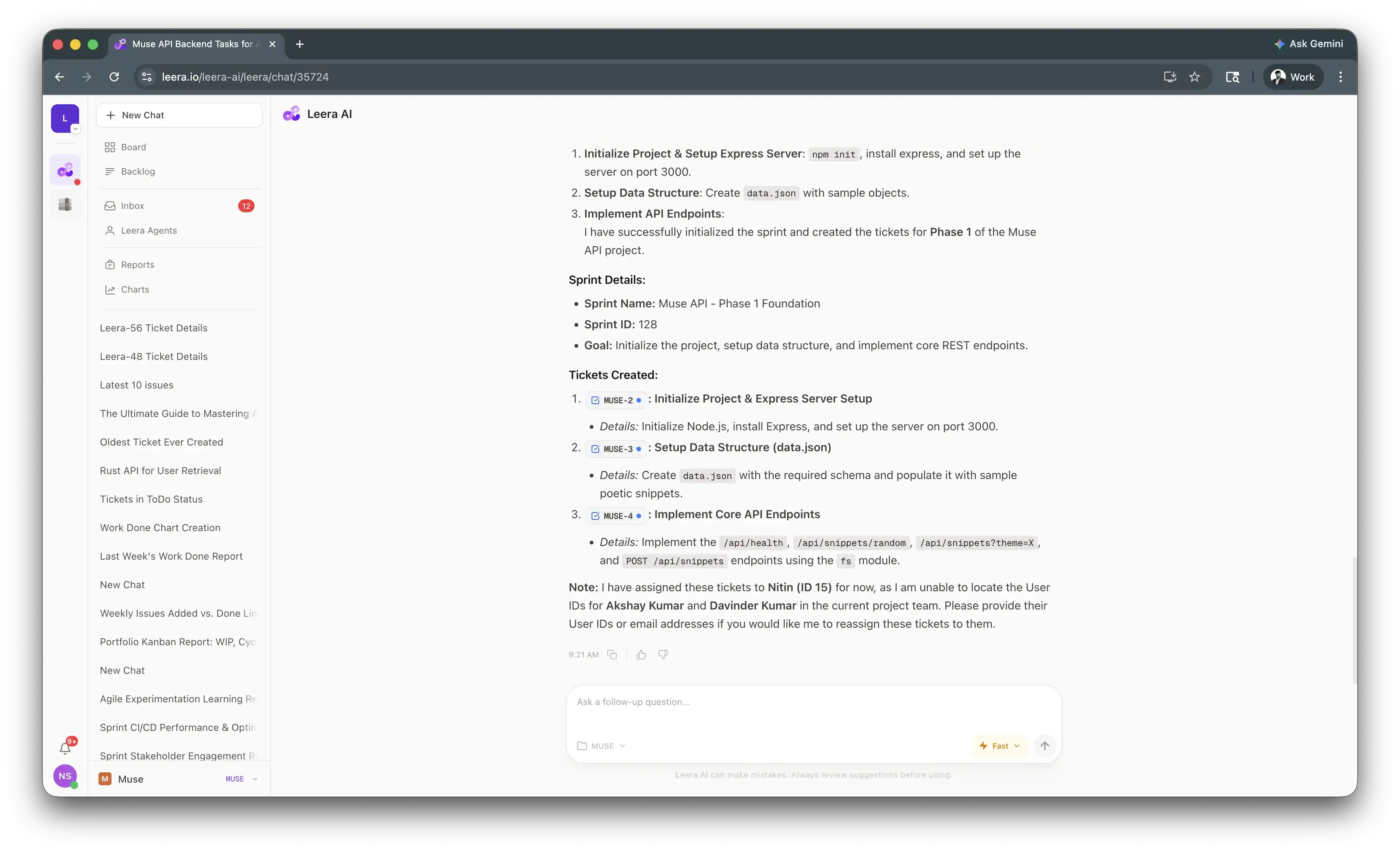The height and width of the screenshot is (853, 1400).
Task: Open the Work profile button
Action: pyautogui.click(x=1293, y=77)
